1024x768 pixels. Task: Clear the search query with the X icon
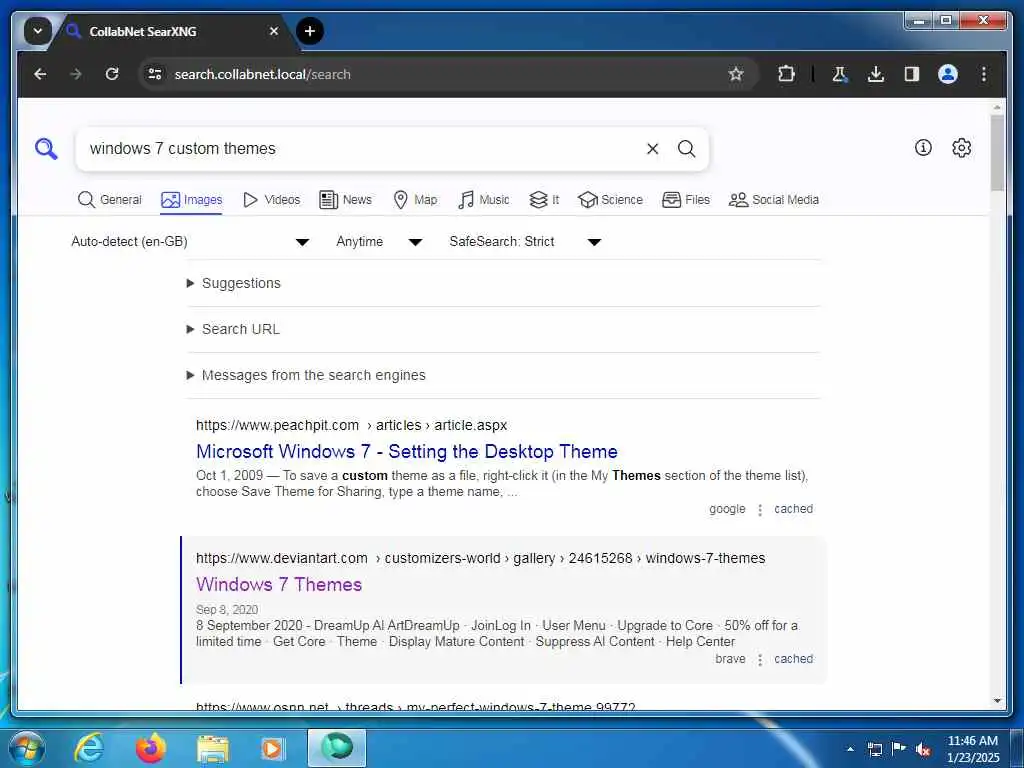(x=652, y=149)
